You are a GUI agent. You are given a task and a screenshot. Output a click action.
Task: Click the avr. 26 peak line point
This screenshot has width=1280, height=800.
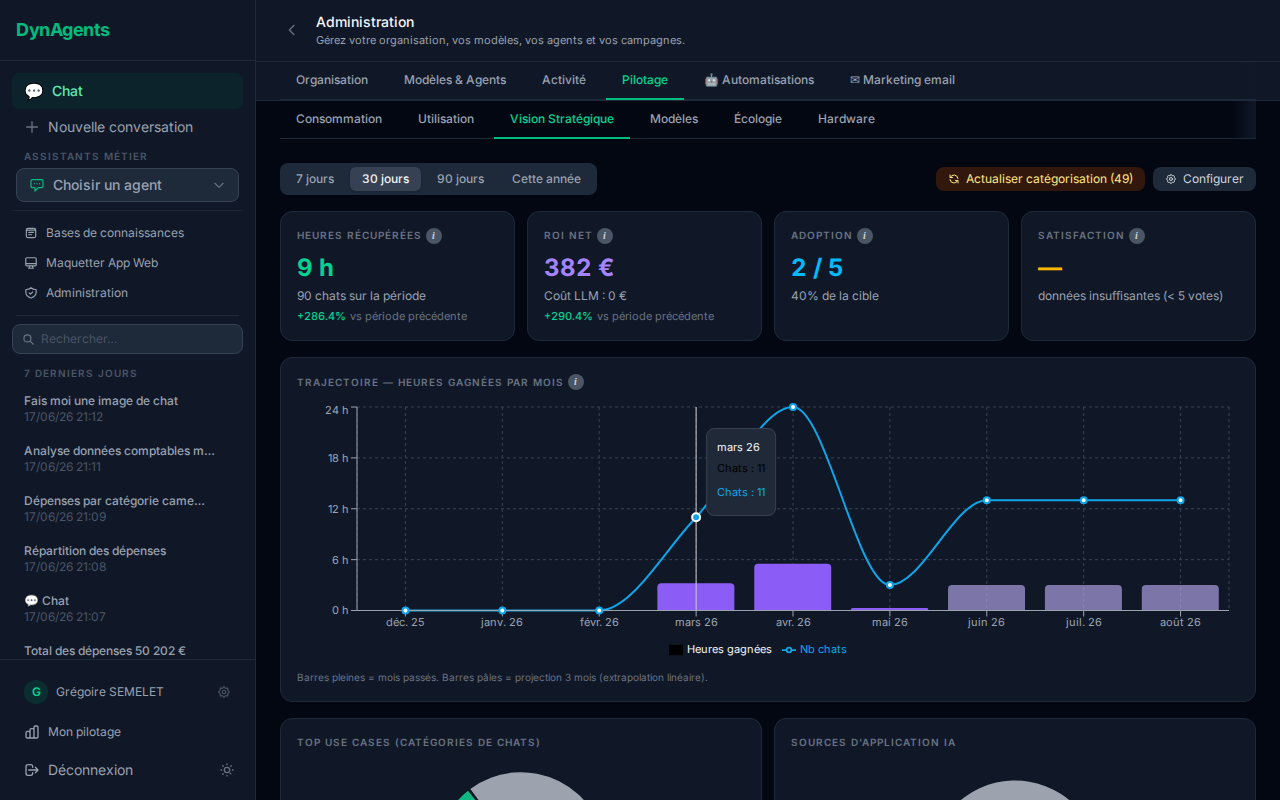pos(793,407)
